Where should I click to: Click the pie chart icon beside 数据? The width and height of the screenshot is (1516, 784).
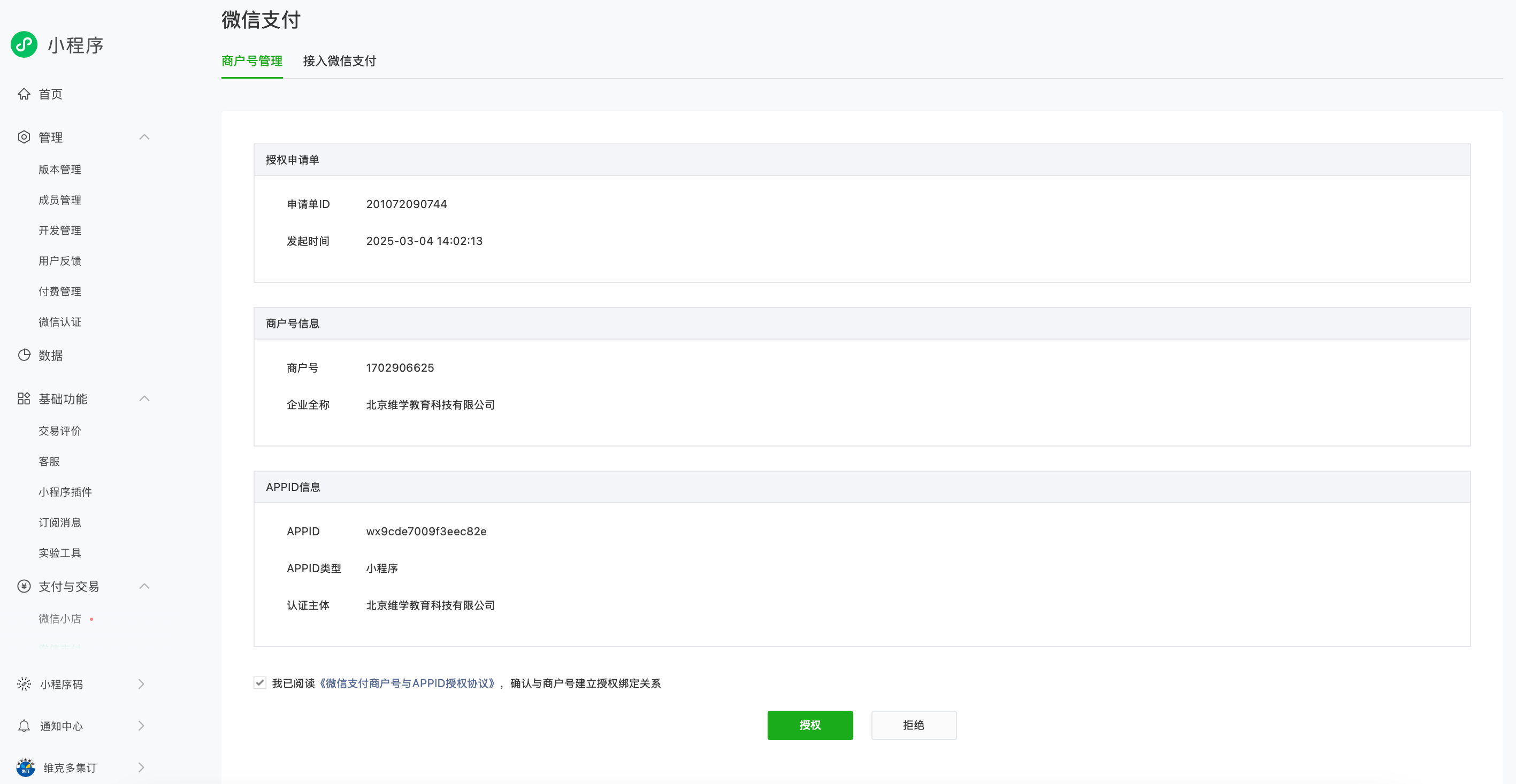click(x=24, y=355)
